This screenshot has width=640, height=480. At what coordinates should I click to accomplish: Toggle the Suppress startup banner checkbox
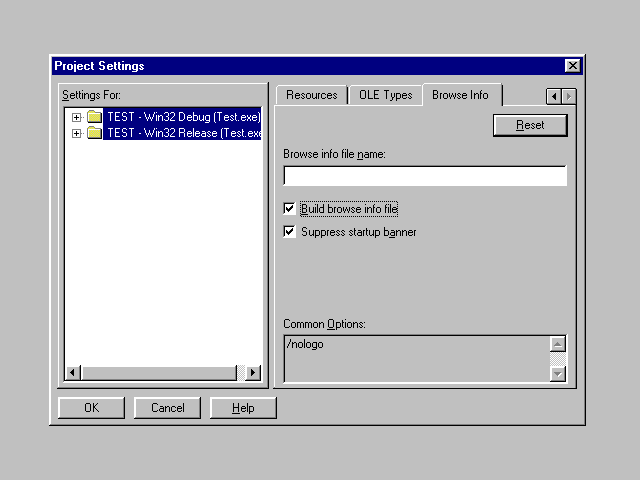tap(290, 232)
